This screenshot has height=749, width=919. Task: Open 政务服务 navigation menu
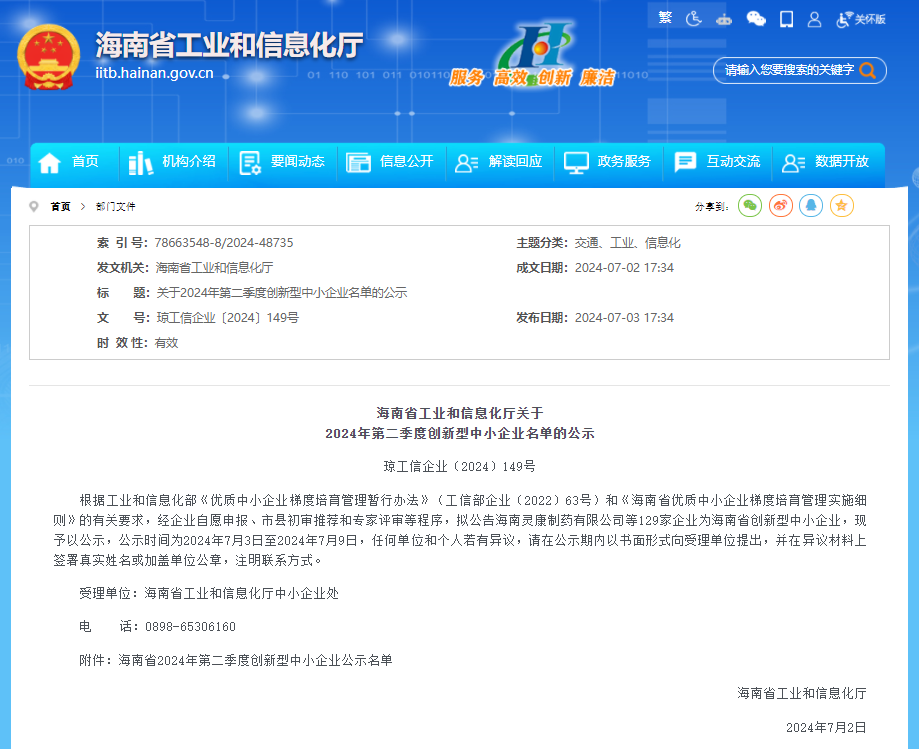tap(608, 162)
